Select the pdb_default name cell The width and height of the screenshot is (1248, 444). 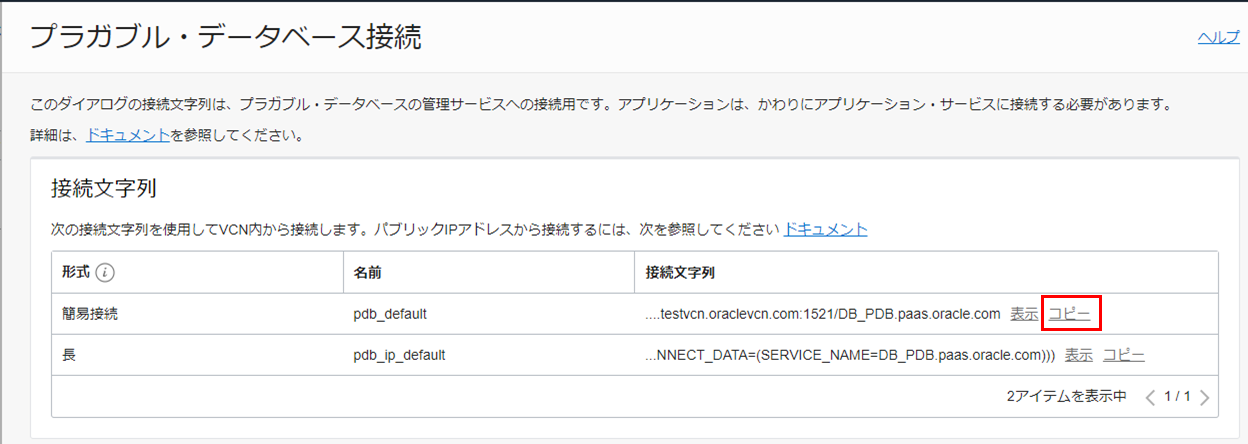(390, 314)
